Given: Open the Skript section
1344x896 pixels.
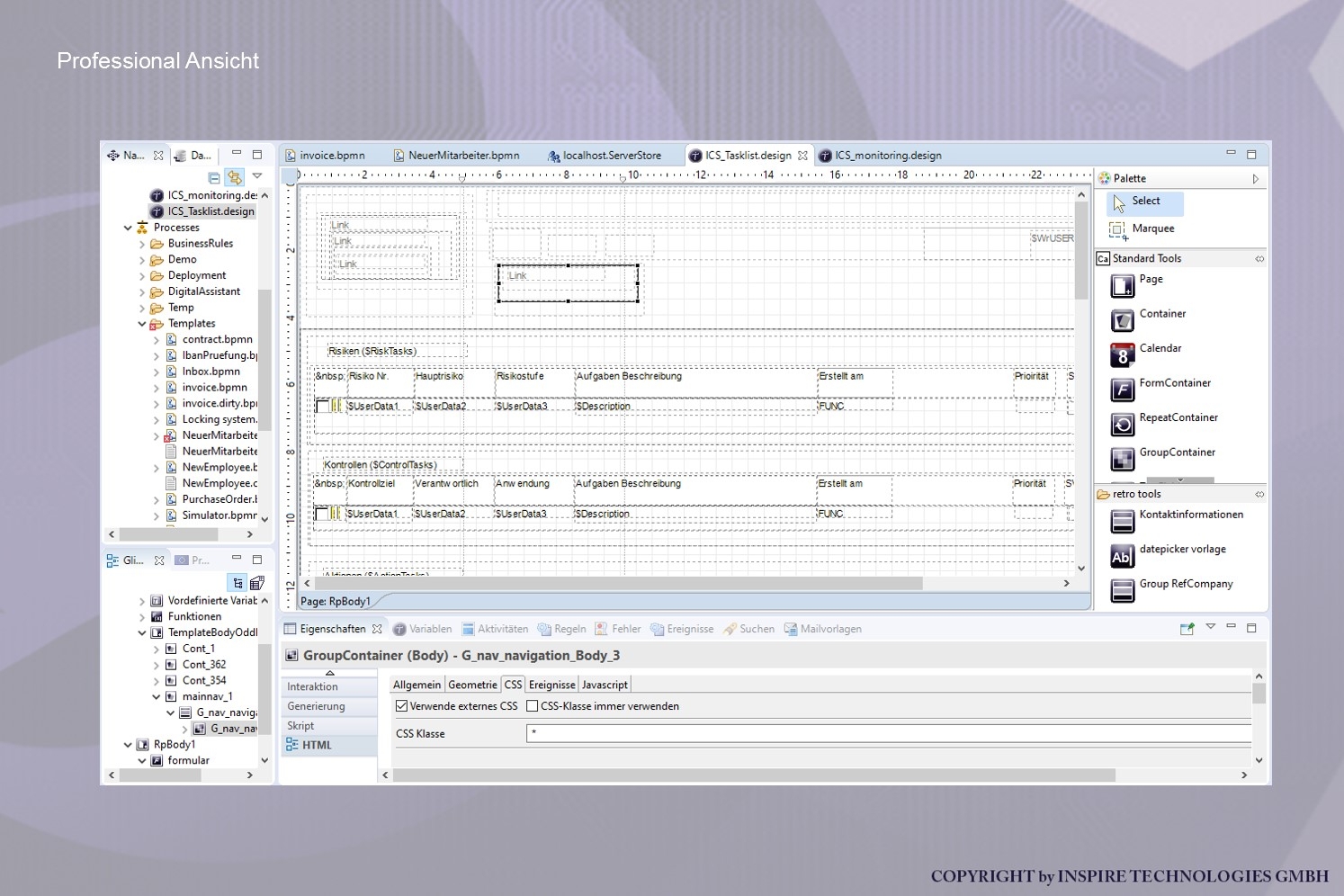Looking at the screenshot, I should click(x=301, y=726).
